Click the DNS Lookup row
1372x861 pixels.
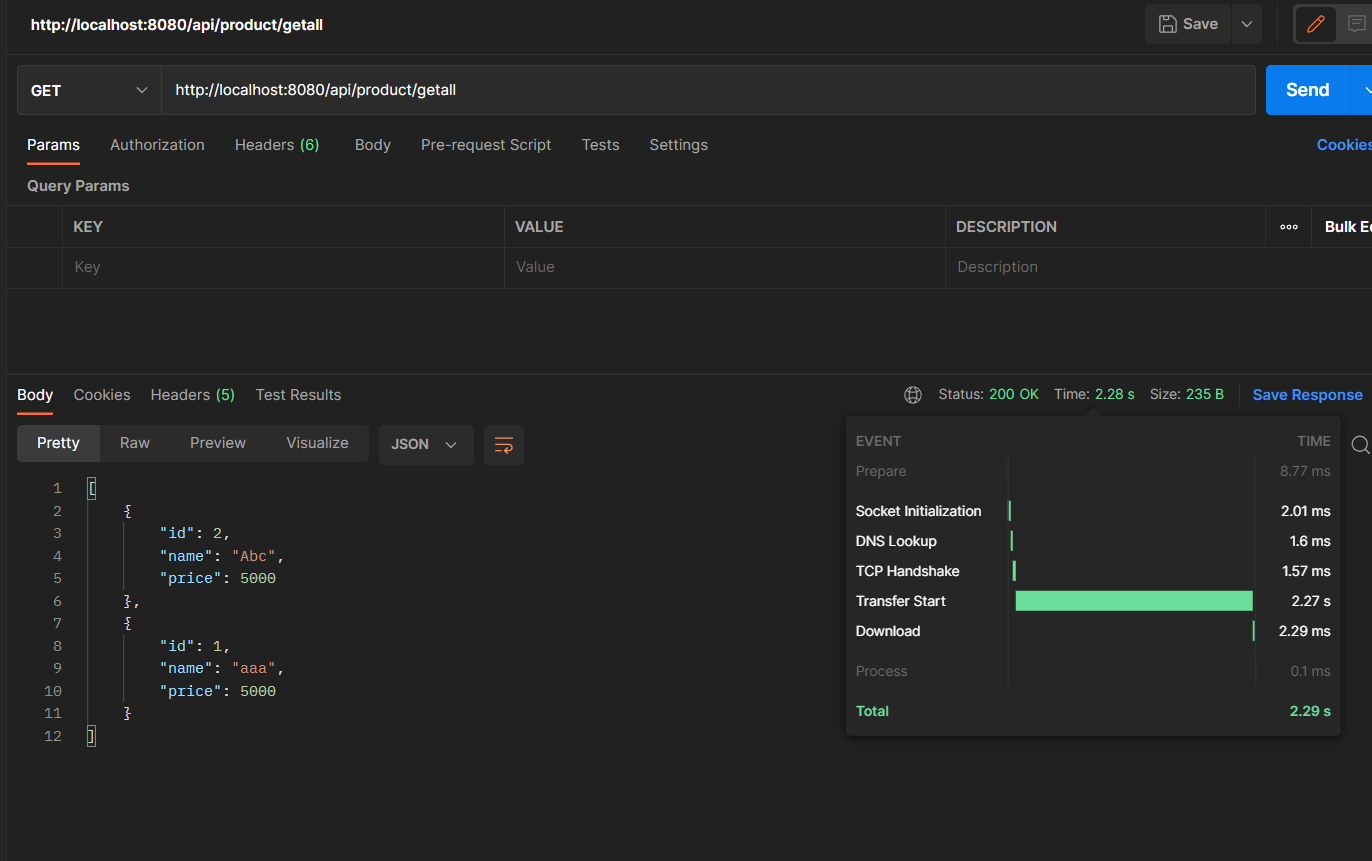(x=1093, y=541)
